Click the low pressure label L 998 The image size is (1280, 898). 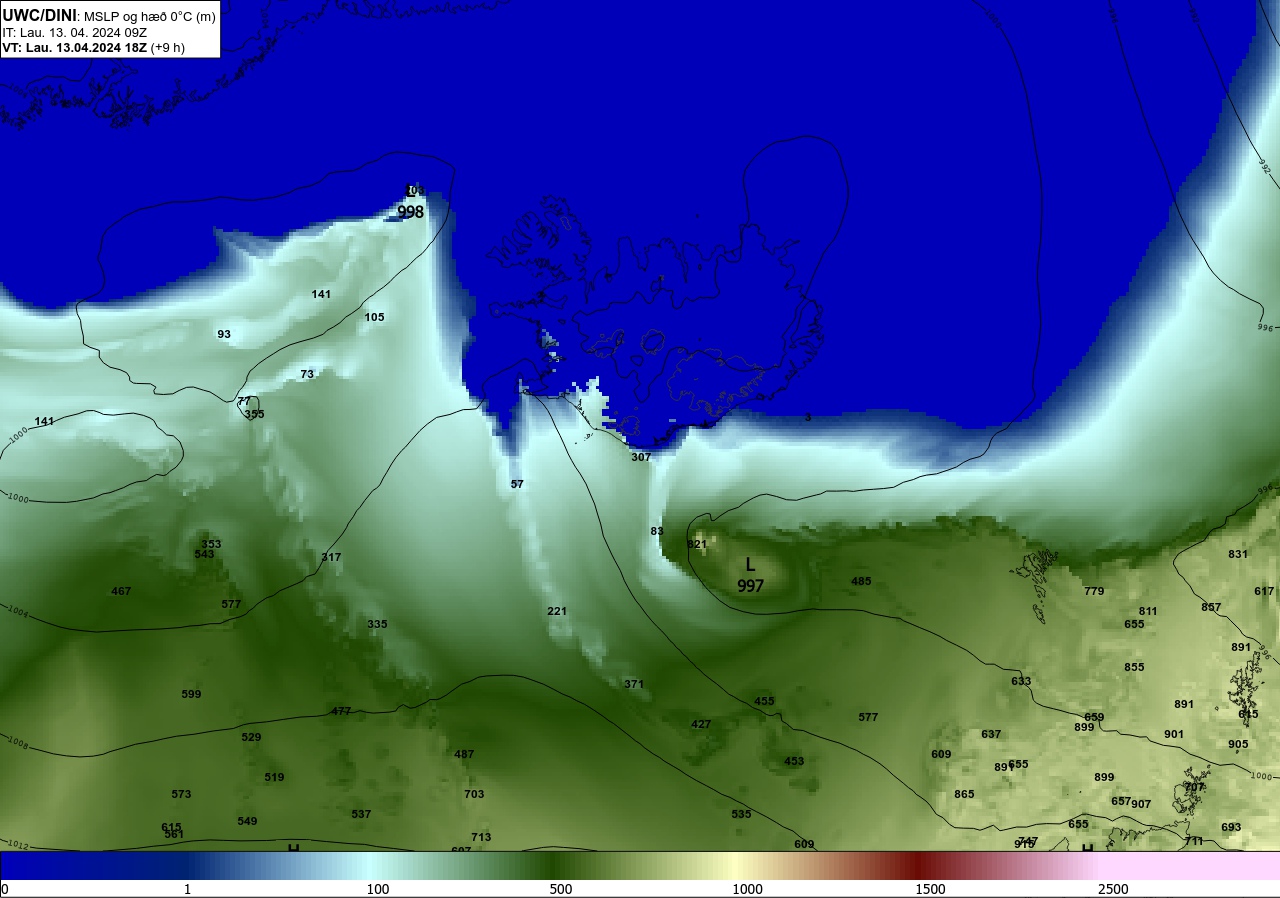coord(411,203)
